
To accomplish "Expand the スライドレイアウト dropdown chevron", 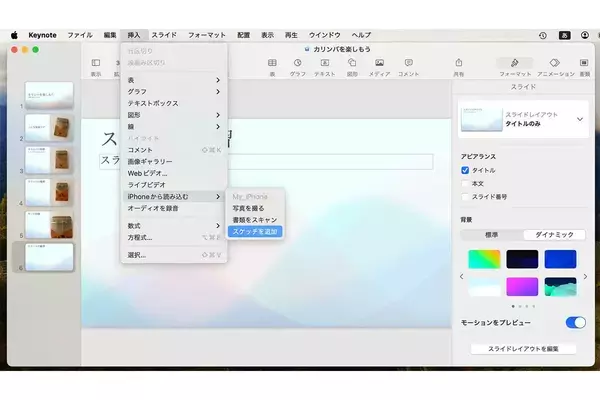I will click(x=580, y=119).
